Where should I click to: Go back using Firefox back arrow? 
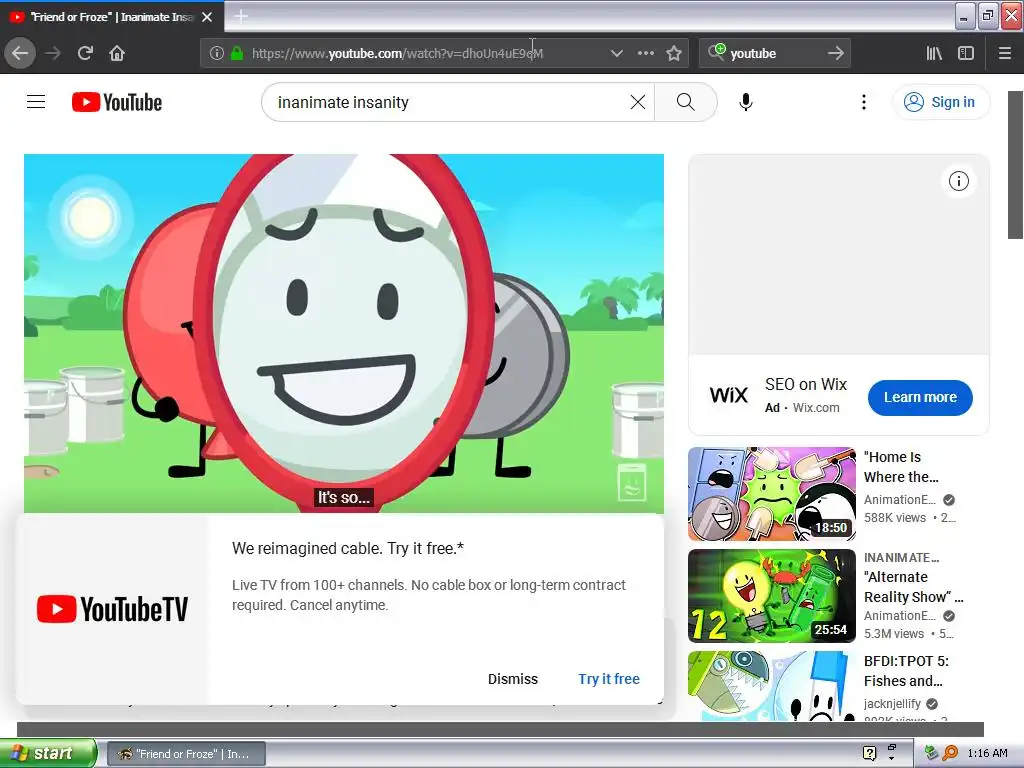click(20, 53)
